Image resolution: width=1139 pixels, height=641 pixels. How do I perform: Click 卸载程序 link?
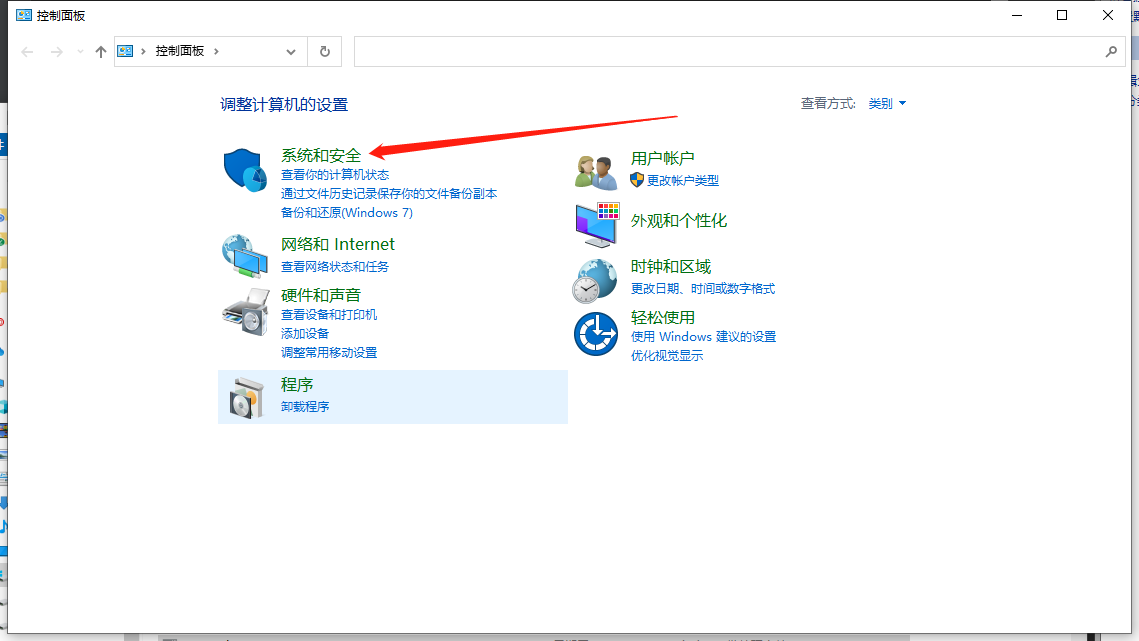[305, 407]
